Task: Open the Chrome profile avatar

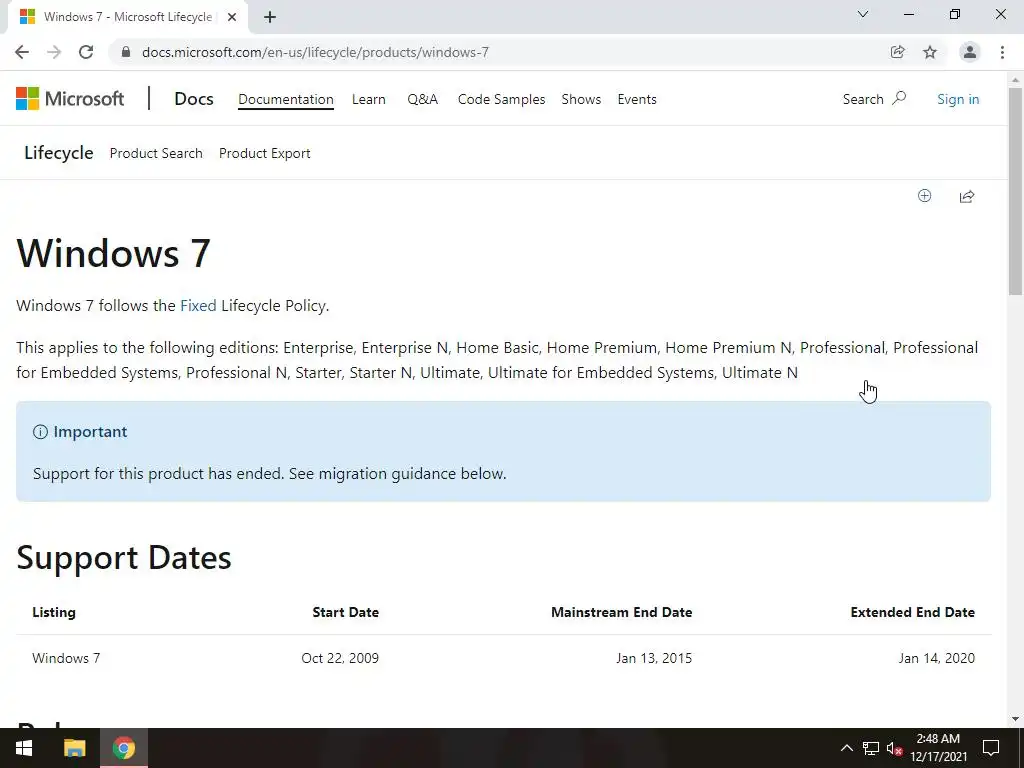Action: [970, 52]
